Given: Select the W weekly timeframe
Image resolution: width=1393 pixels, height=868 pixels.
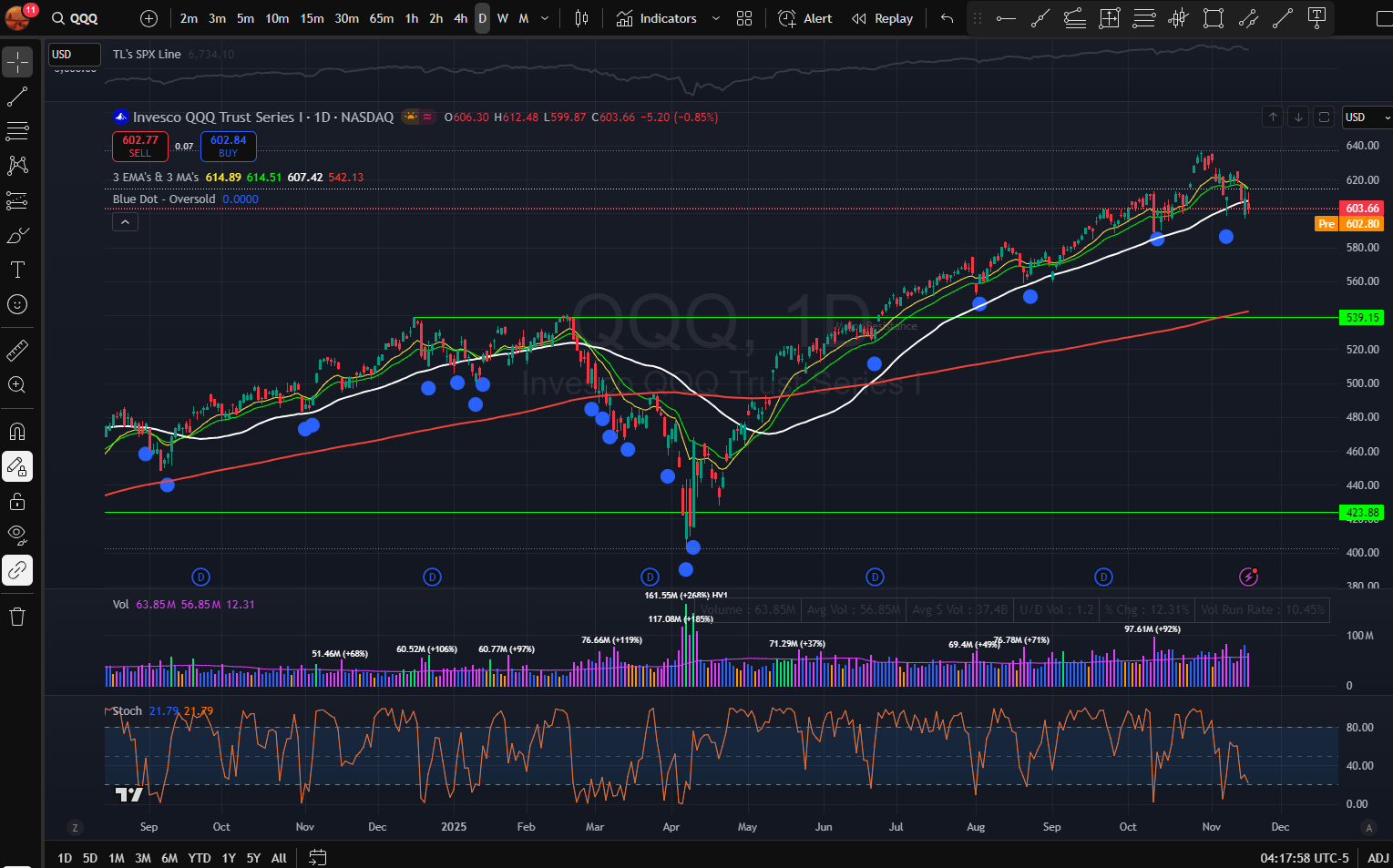Looking at the screenshot, I should [503, 18].
